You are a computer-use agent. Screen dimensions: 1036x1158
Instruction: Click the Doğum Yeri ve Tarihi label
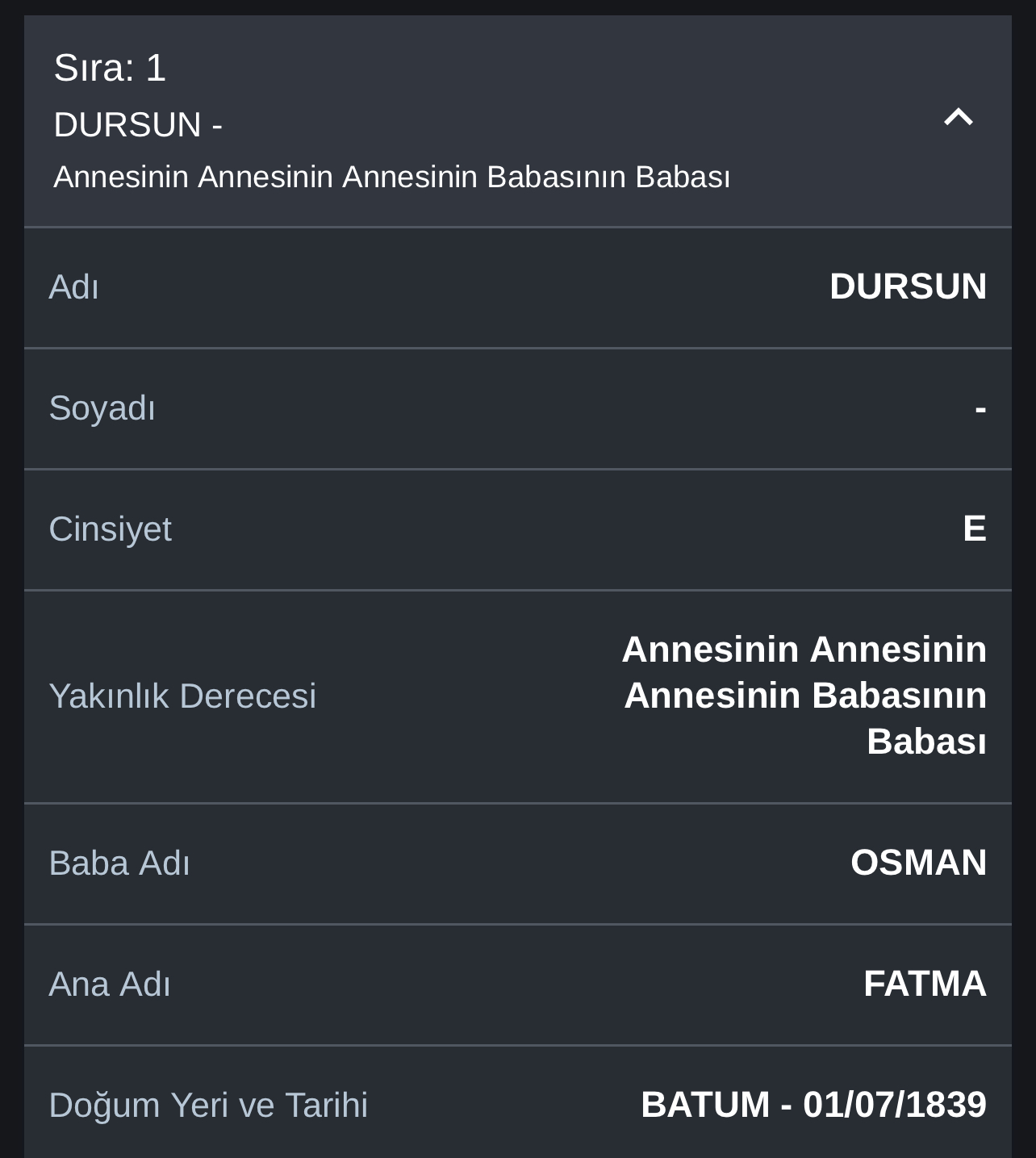[208, 1106]
